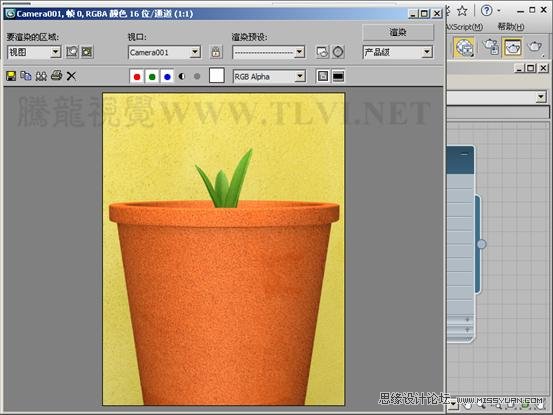
Task: Toggle the alpha channel display
Action: tap(182, 76)
